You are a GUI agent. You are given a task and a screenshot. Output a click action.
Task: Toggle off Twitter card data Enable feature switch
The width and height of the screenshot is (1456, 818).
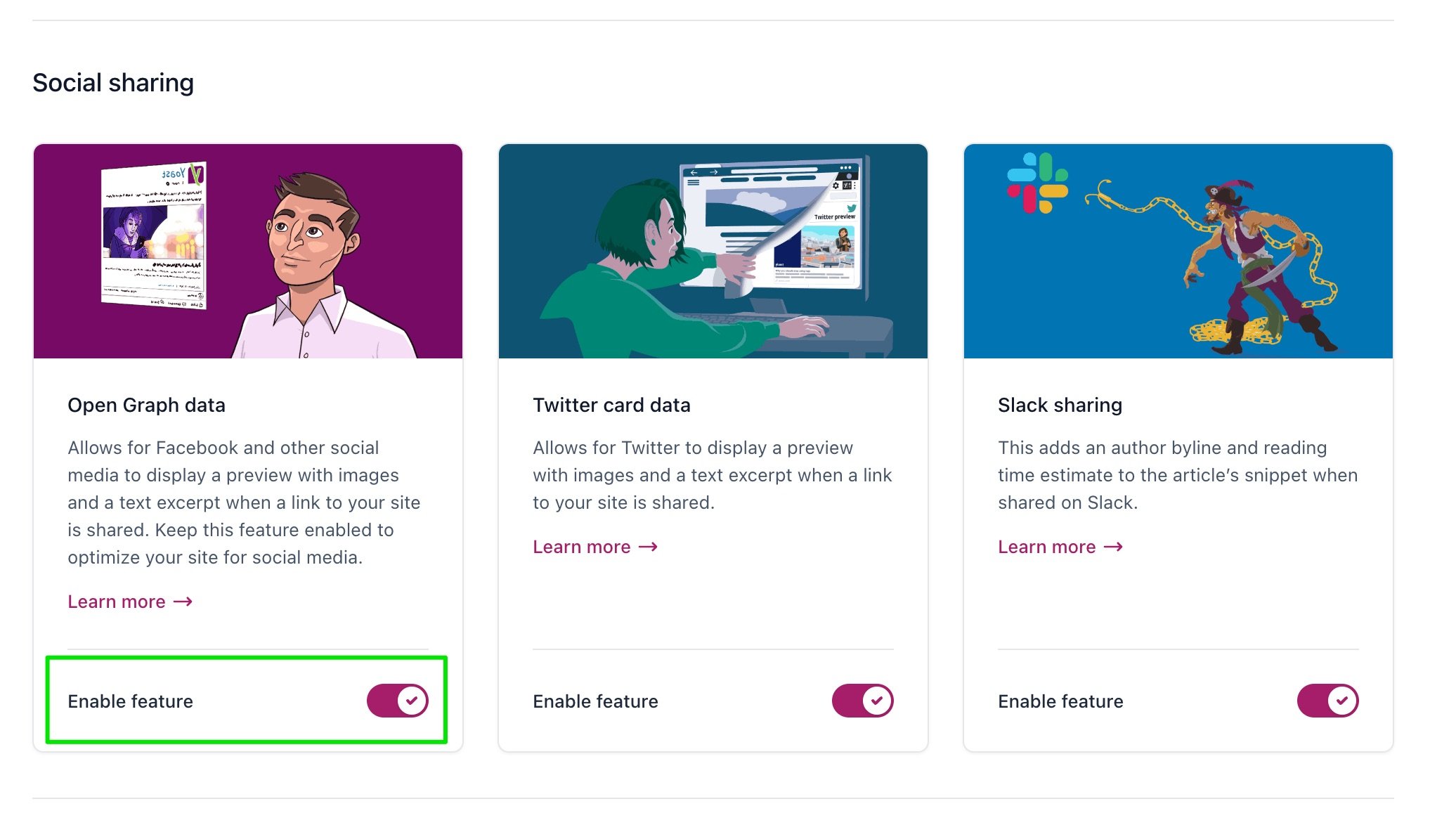pyautogui.click(x=862, y=700)
